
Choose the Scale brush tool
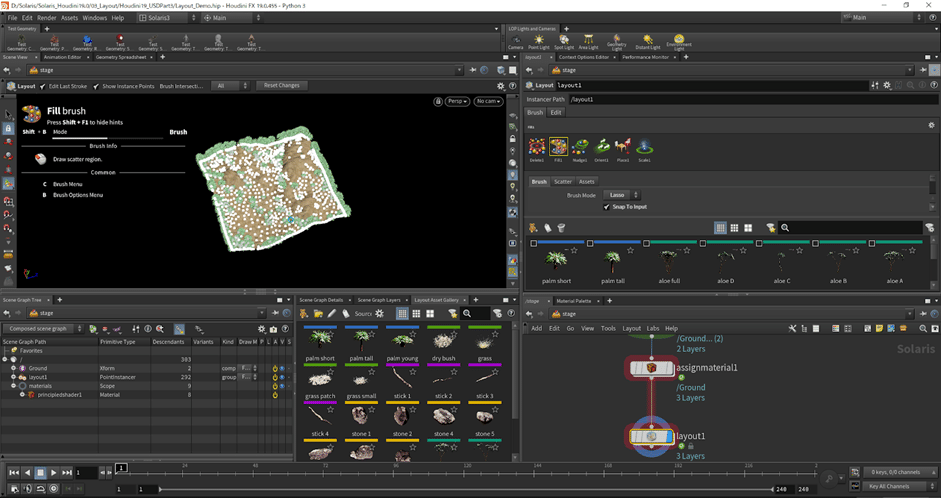[x=644, y=147]
